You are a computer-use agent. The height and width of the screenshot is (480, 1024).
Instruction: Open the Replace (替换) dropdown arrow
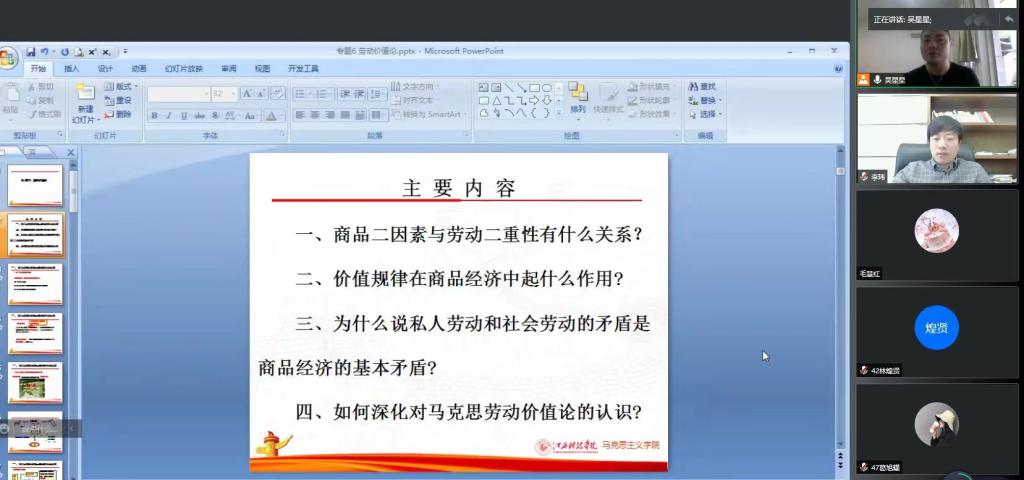[721, 100]
